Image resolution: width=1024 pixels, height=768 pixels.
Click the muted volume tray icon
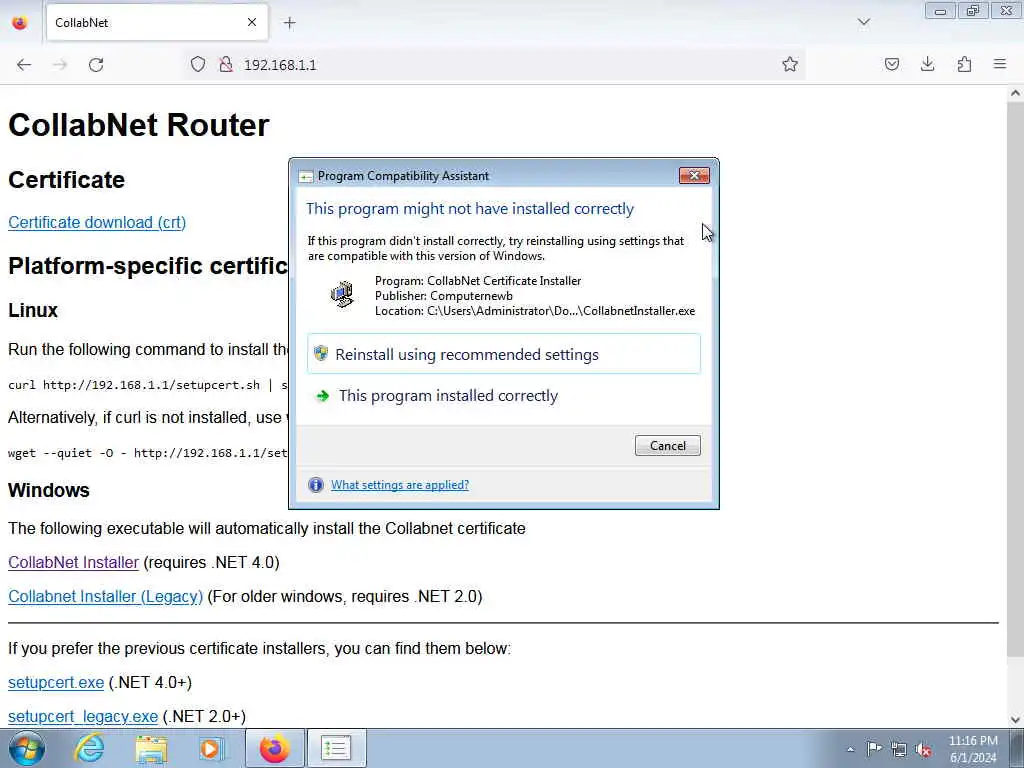pos(923,750)
